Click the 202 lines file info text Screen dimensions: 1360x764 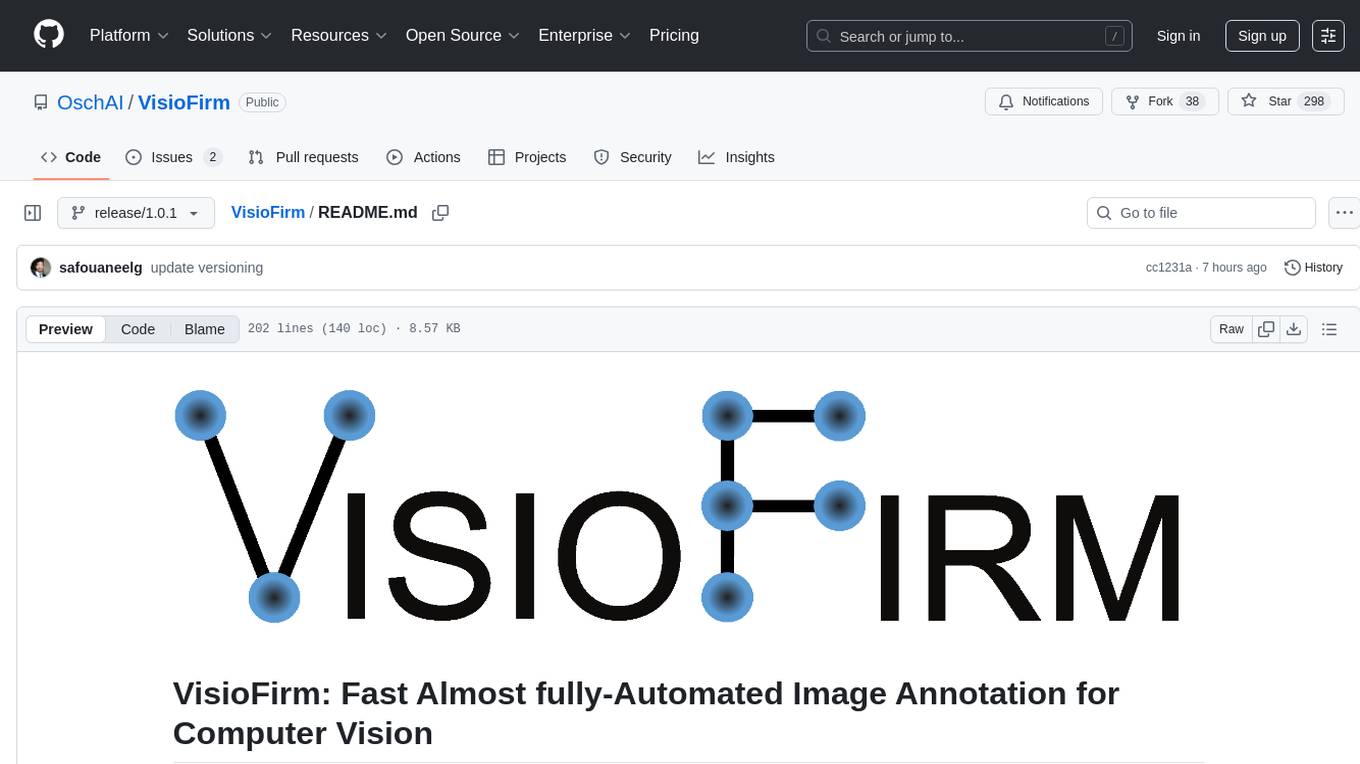[354, 329]
